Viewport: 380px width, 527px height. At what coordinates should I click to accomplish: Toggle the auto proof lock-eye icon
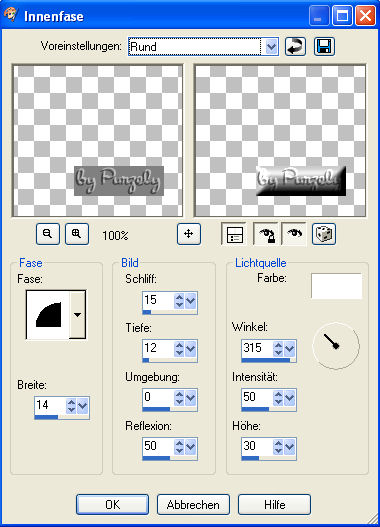[266, 234]
